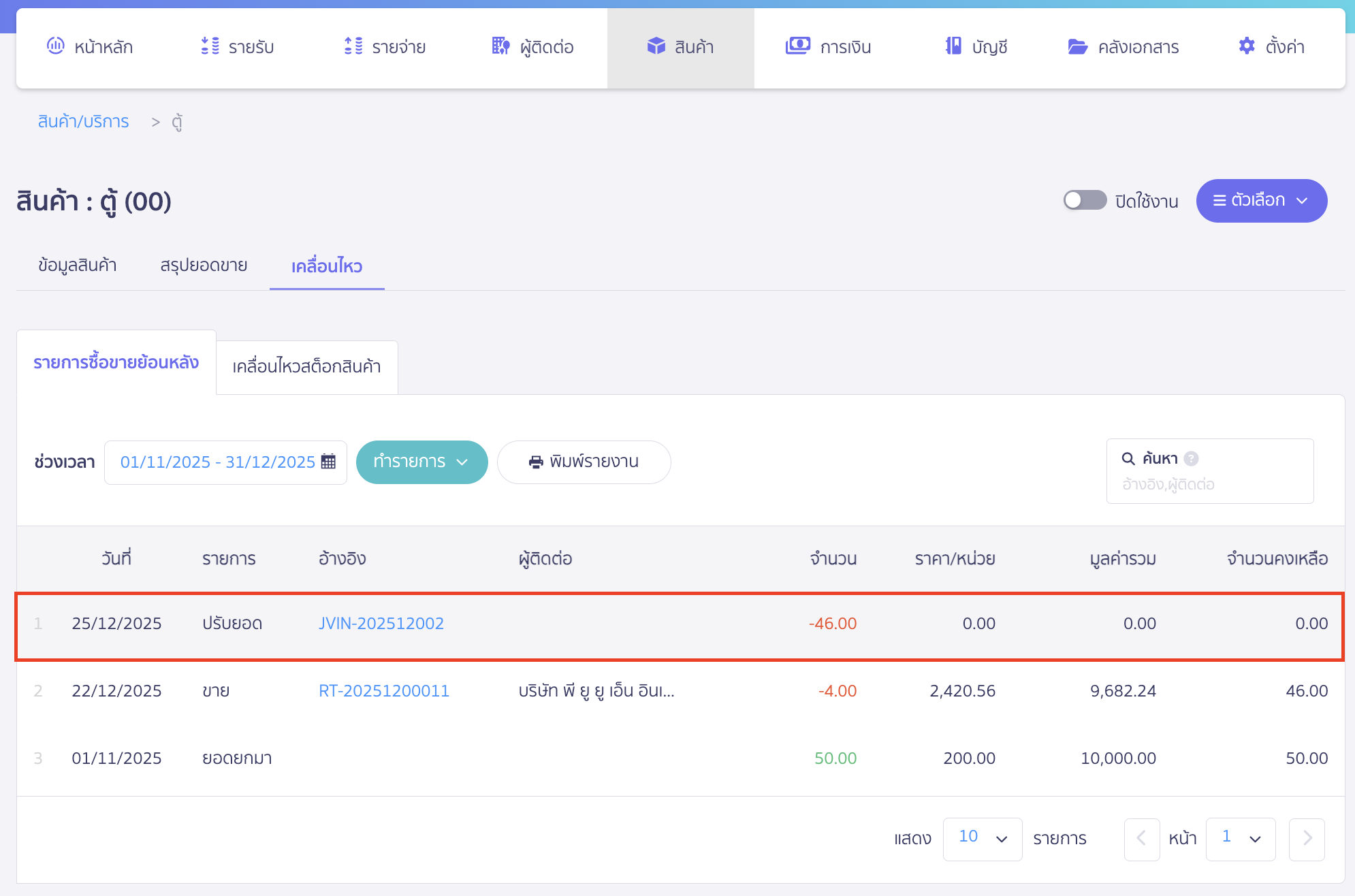Click the ผู้ติดต่อ contacts building icon
Viewport: 1355px width, 896px height.
point(500,46)
